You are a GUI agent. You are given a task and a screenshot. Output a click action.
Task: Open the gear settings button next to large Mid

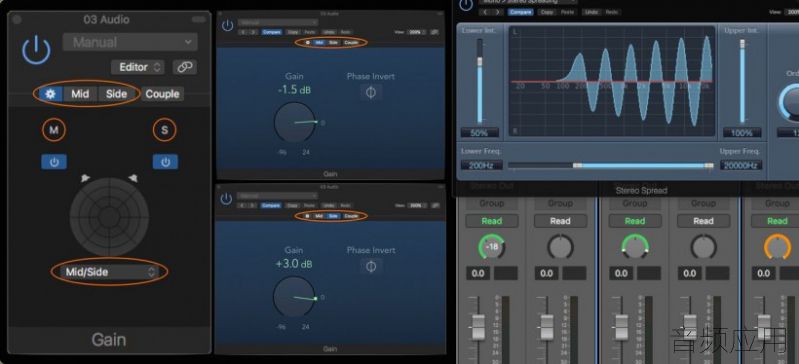click(50, 94)
